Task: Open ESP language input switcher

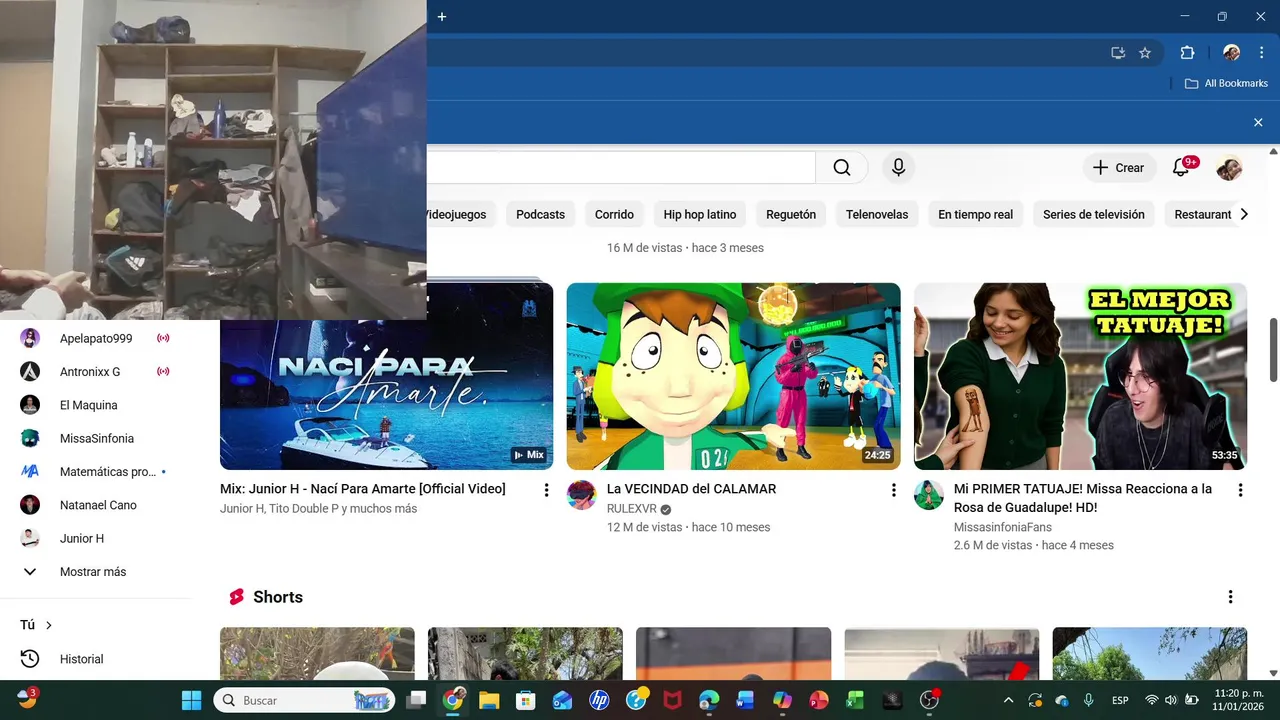Action: (x=1121, y=700)
